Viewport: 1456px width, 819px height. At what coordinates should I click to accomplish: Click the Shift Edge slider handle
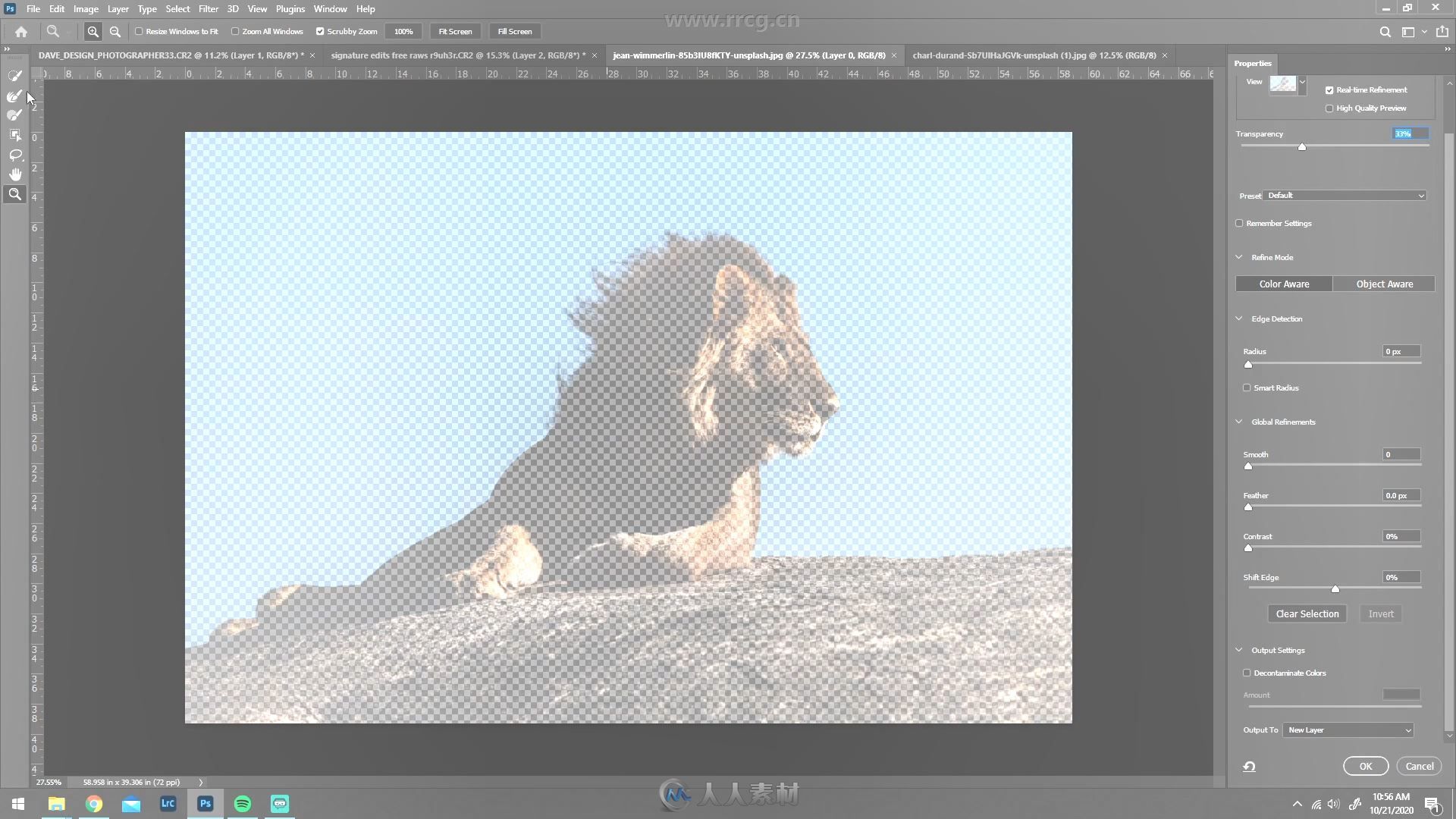(1335, 589)
